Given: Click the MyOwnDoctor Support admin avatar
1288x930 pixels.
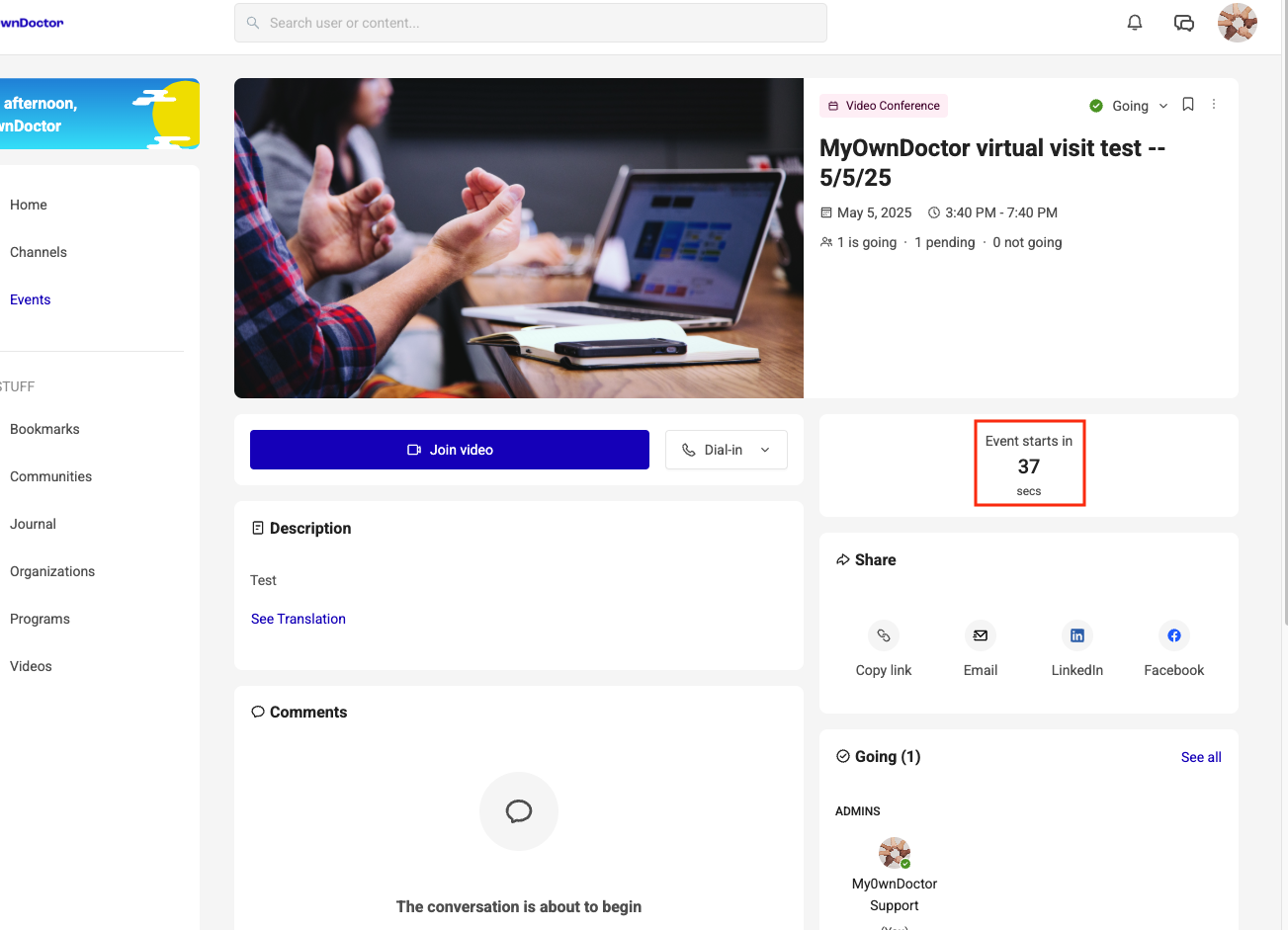Looking at the screenshot, I should (x=895, y=853).
